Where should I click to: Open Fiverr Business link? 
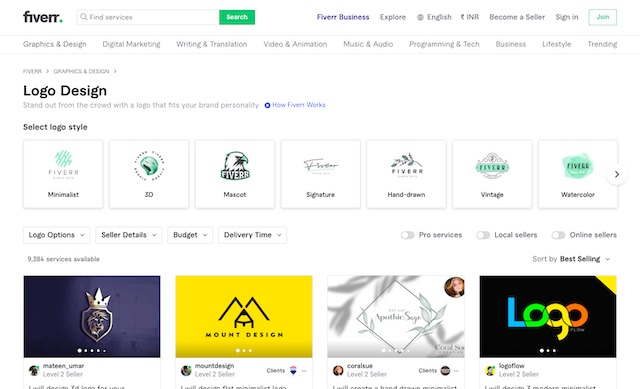[x=343, y=17]
